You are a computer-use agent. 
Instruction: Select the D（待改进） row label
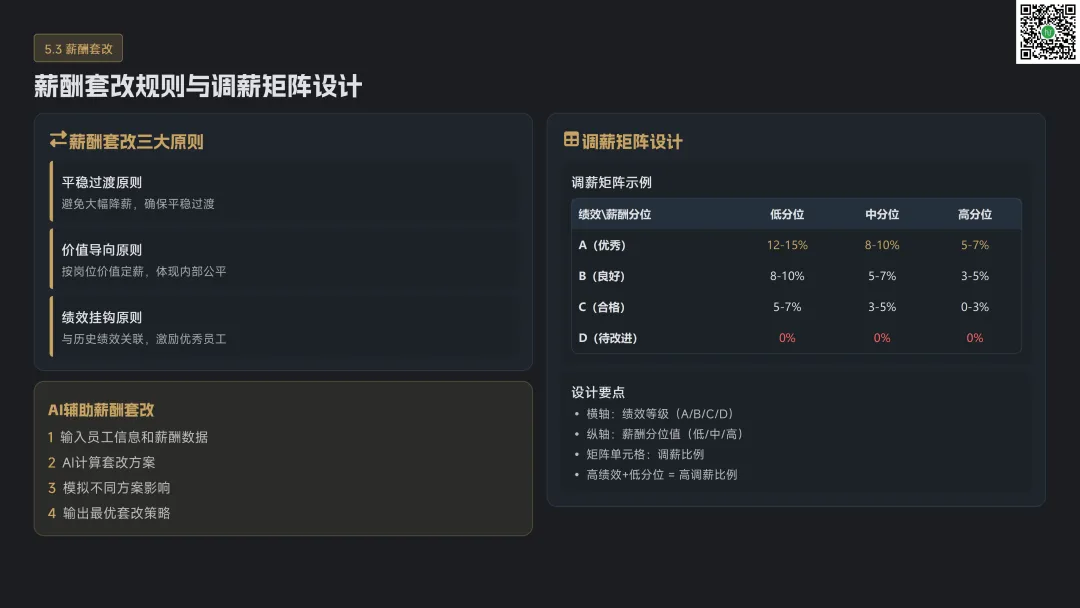[608, 338]
